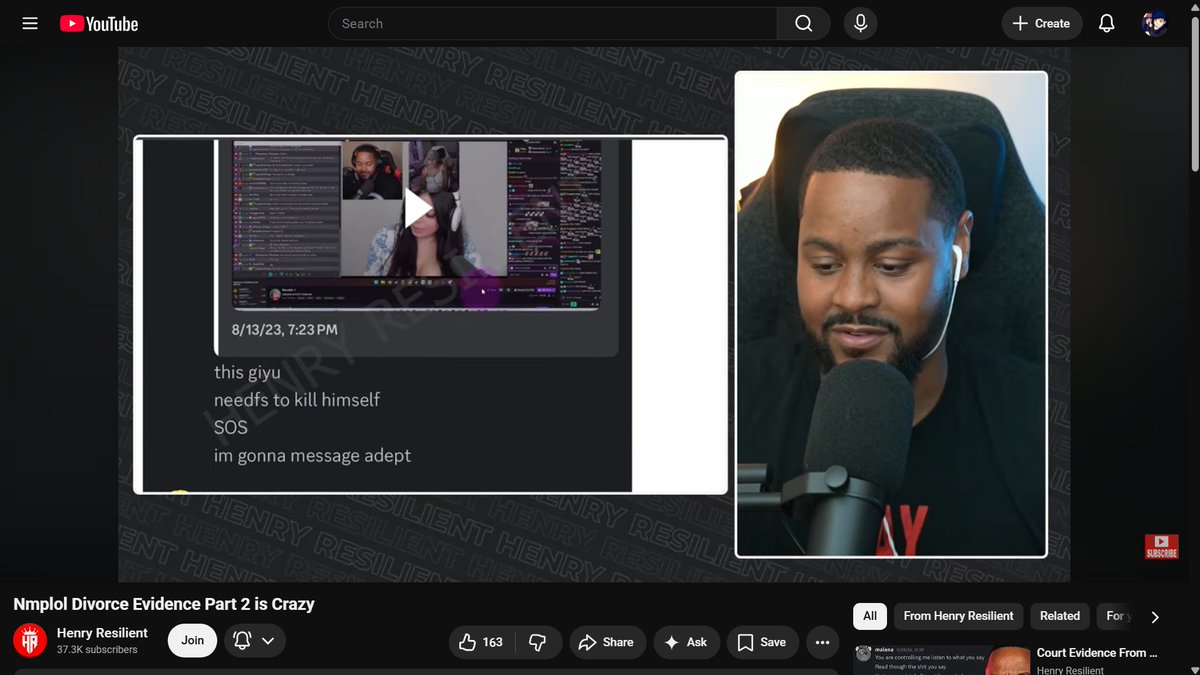Open more actions ellipsis menu
Viewport: 1200px width, 675px height.
point(822,642)
